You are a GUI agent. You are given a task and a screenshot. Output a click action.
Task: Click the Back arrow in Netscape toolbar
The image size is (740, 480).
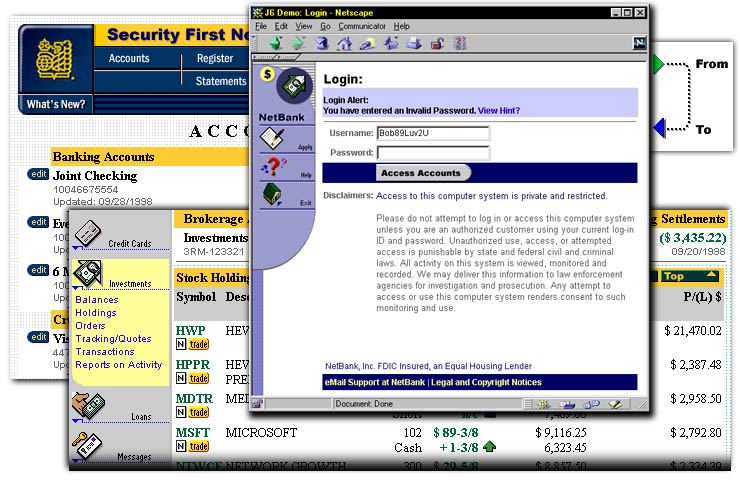point(276,43)
